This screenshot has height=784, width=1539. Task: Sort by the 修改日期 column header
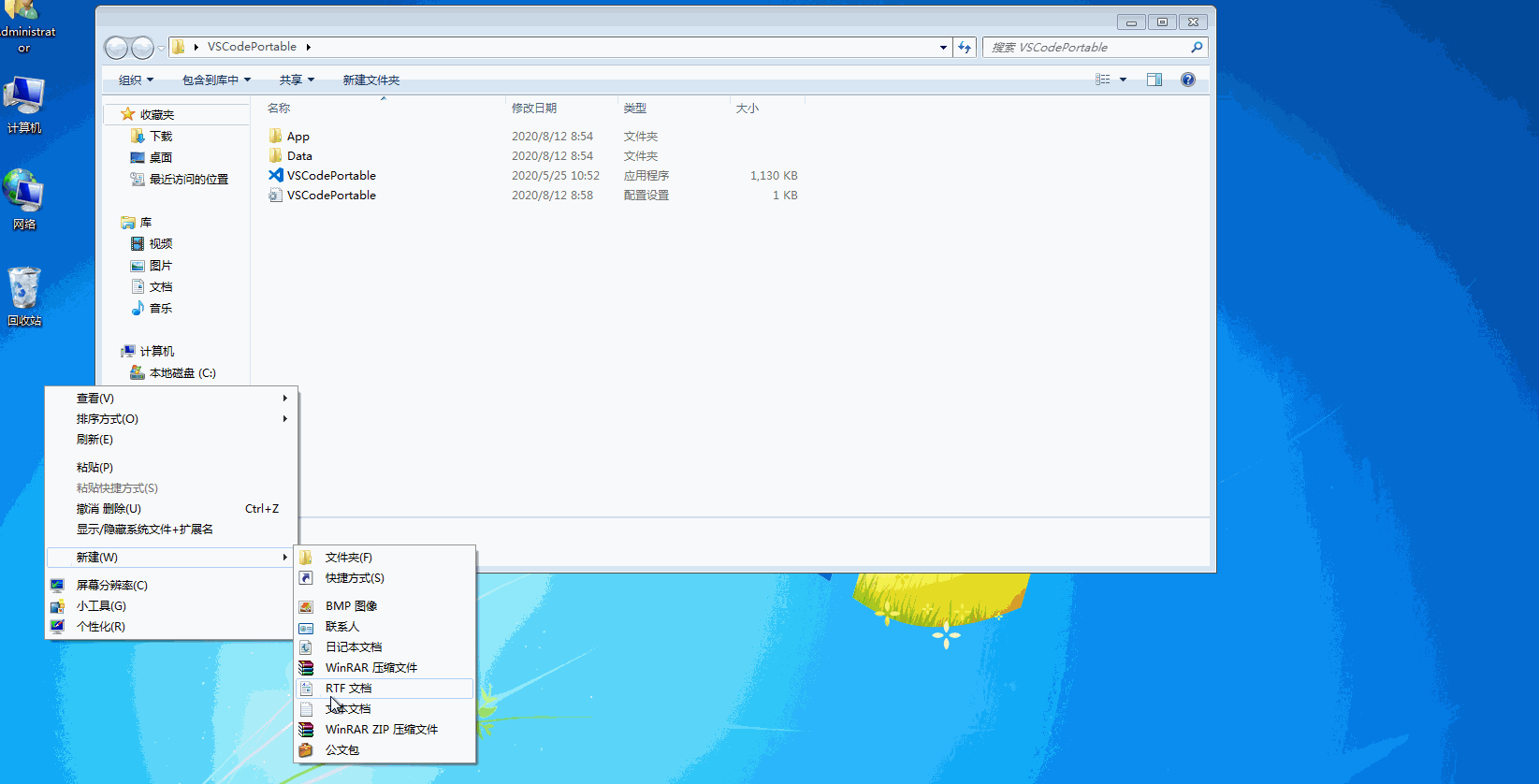[534, 109]
